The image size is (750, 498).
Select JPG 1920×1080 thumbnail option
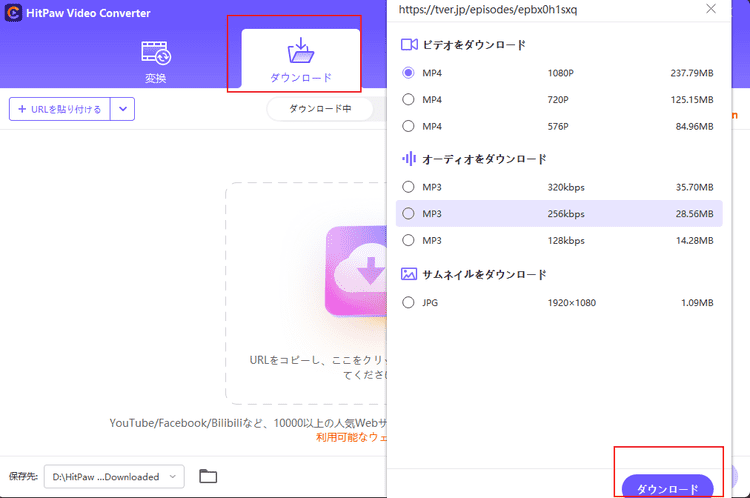pos(408,302)
